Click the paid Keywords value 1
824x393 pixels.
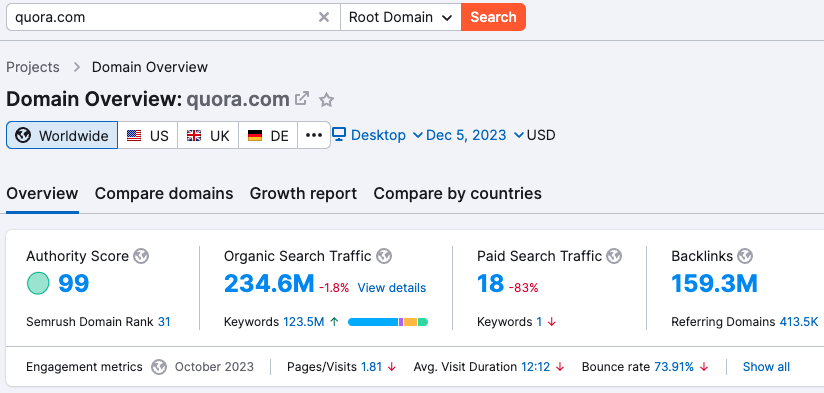(x=539, y=322)
